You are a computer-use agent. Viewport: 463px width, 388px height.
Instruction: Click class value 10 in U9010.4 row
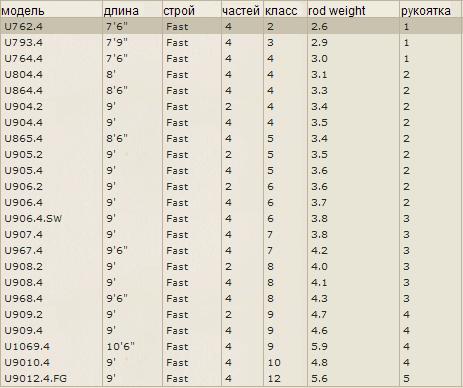coord(274,362)
